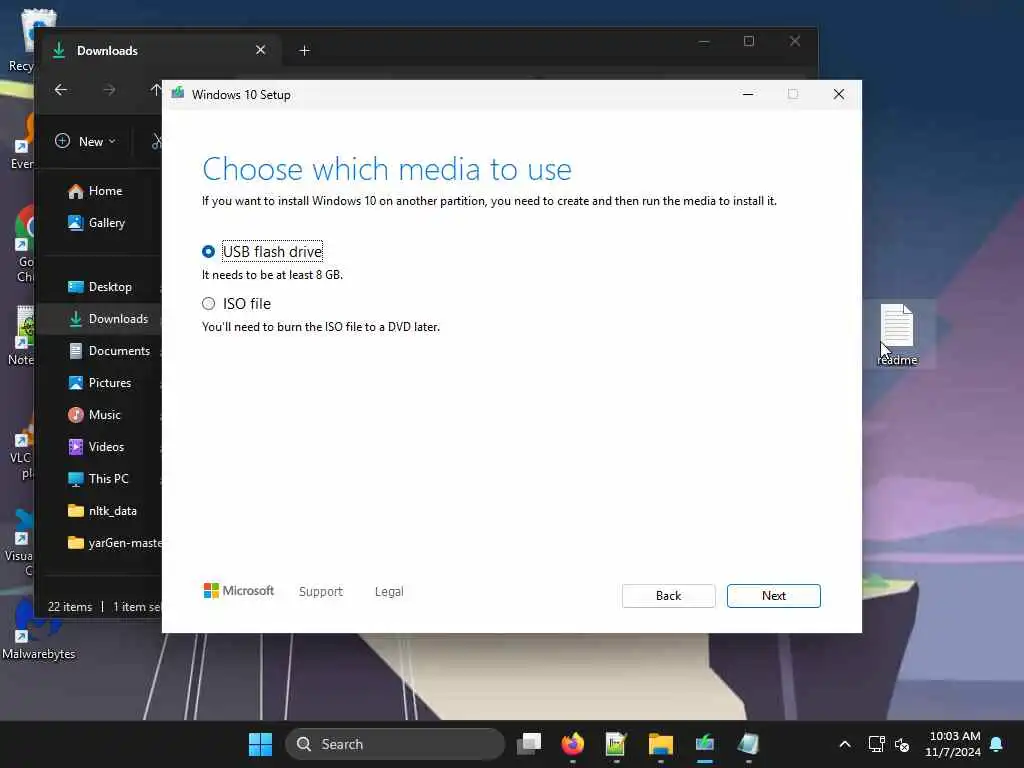
Task: Open Documents in File Explorer sidebar
Action: coord(109,351)
